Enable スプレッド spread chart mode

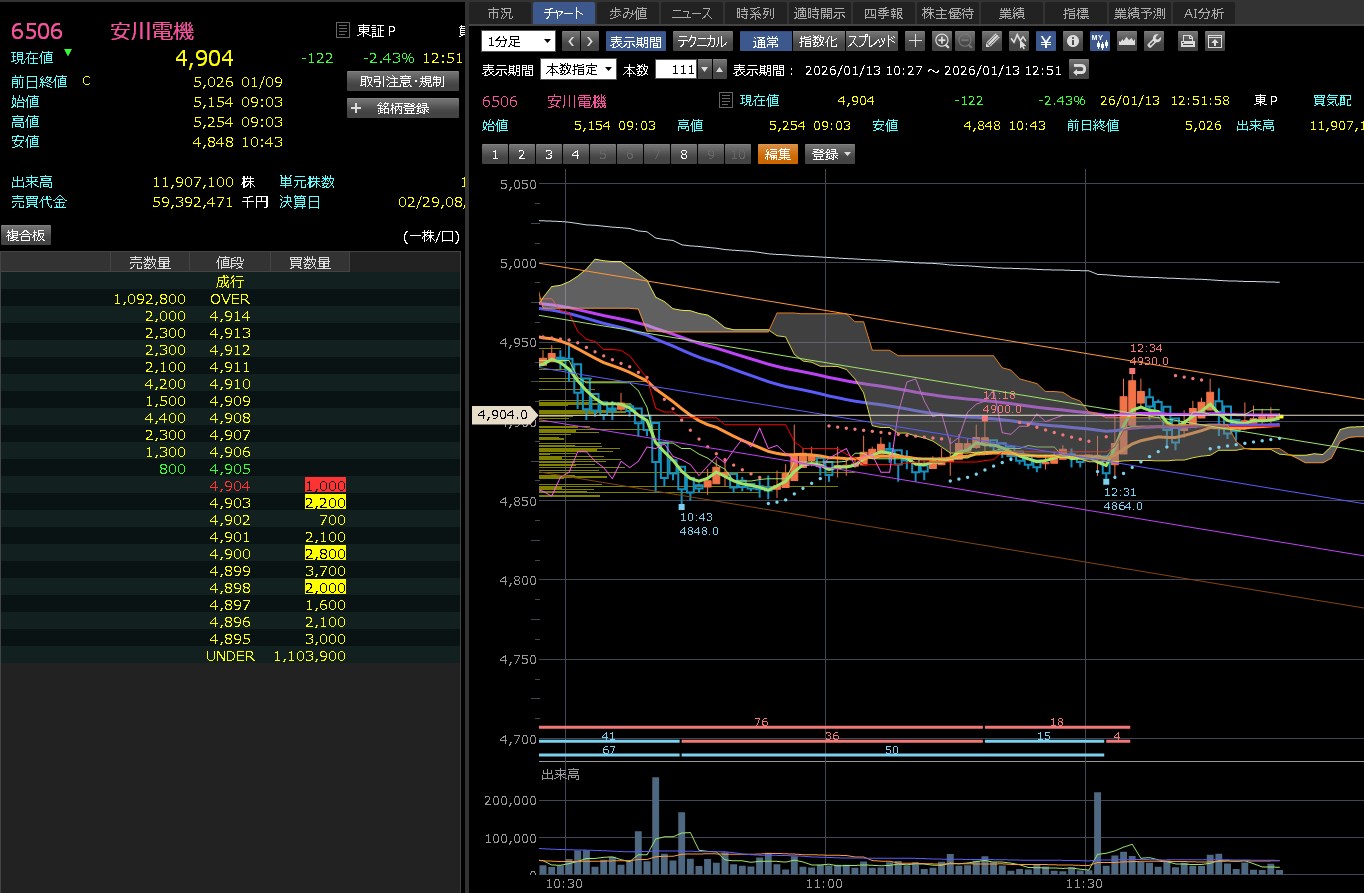pyautogui.click(x=872, y=41)
